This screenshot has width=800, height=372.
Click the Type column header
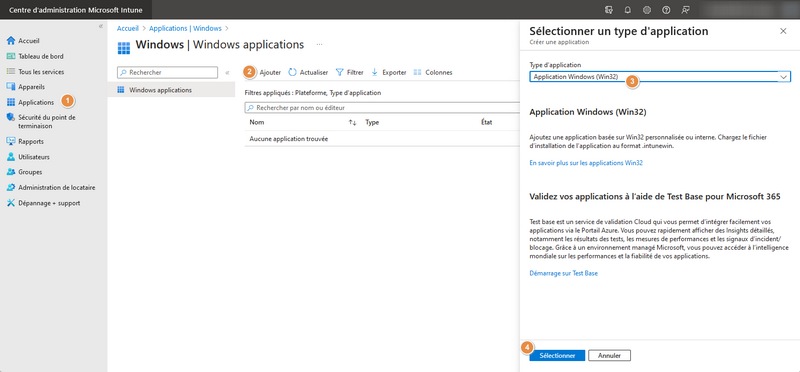[372, 122]
